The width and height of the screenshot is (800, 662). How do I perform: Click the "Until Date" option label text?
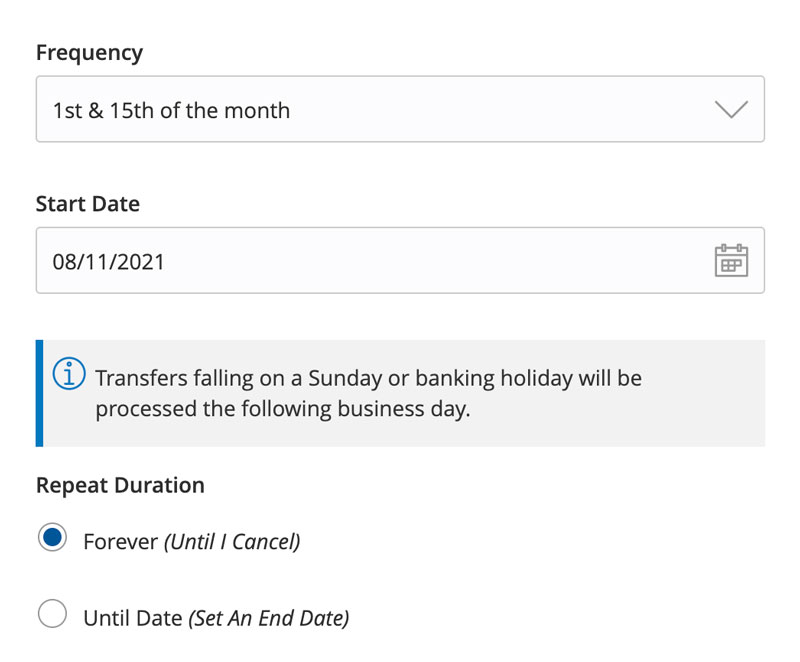pyautogui.click(x=133, y=618)
